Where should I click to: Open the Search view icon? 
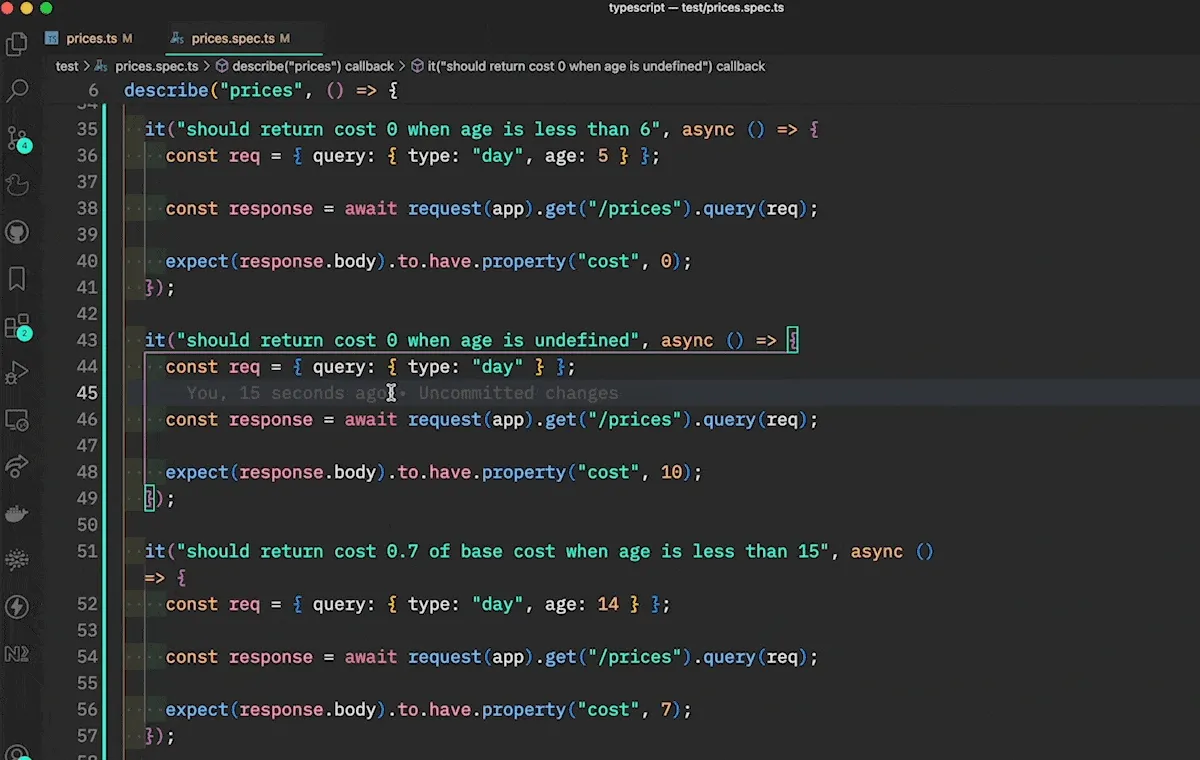point(17,91)
